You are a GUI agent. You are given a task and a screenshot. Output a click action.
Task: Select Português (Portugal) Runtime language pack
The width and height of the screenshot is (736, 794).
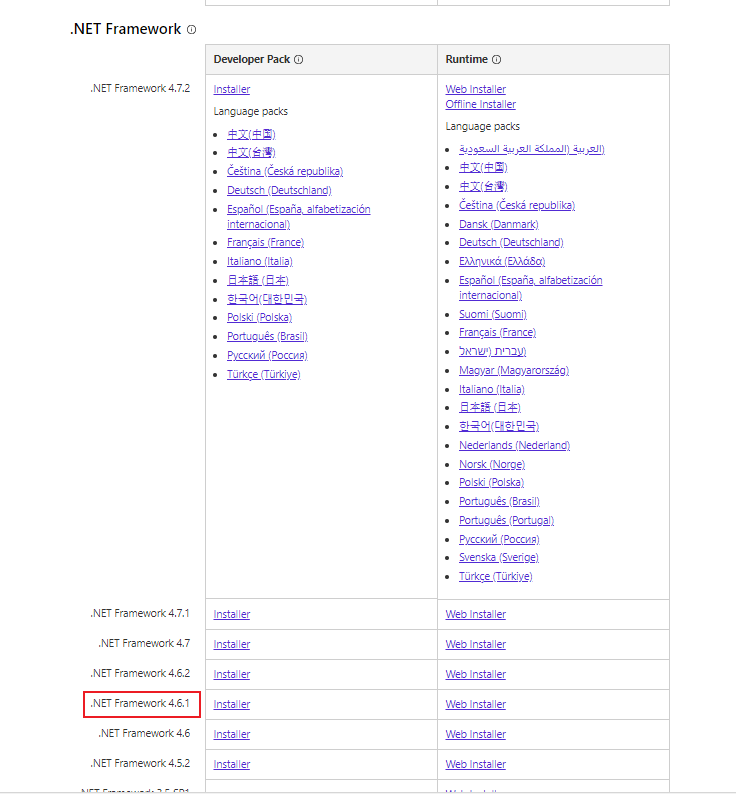(x=507, y=521)
